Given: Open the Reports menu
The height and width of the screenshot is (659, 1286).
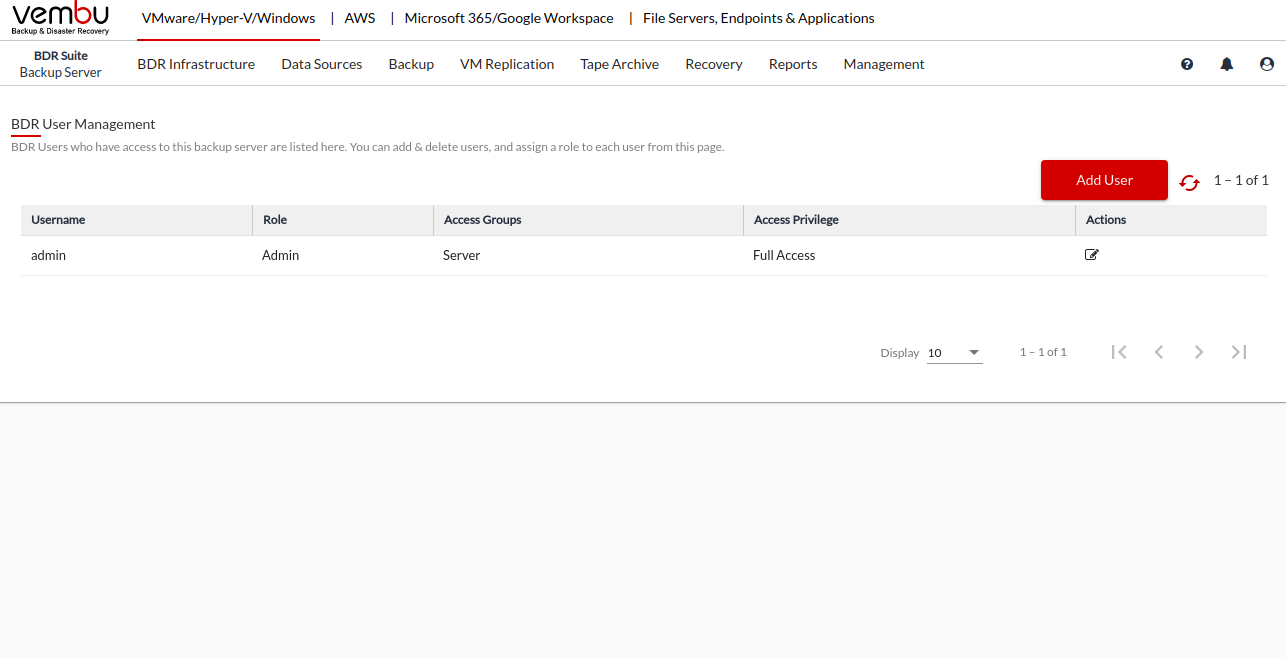Looking at the screenshot, I should tap(793, 64).
